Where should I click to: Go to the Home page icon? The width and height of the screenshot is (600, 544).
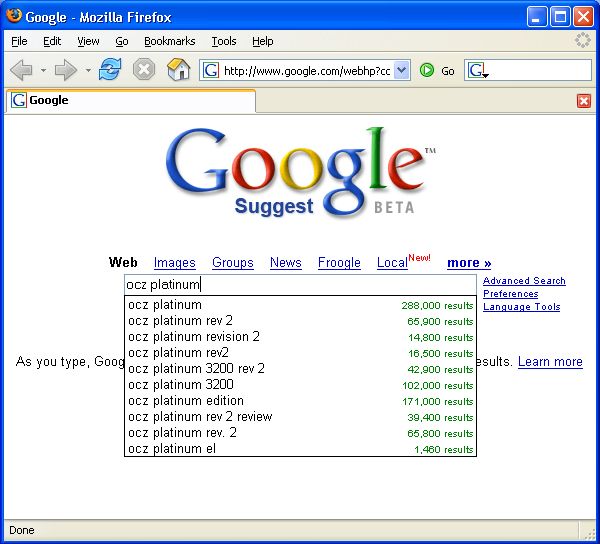(x=178, y=70)
